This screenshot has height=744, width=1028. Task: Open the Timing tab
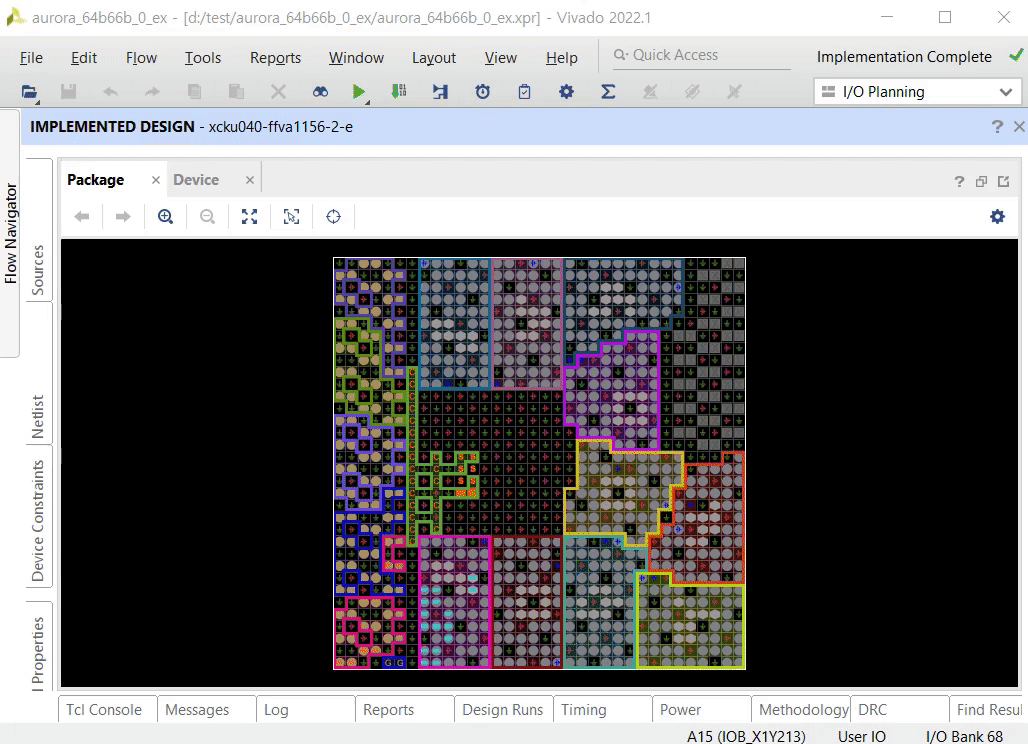(584, 710)
